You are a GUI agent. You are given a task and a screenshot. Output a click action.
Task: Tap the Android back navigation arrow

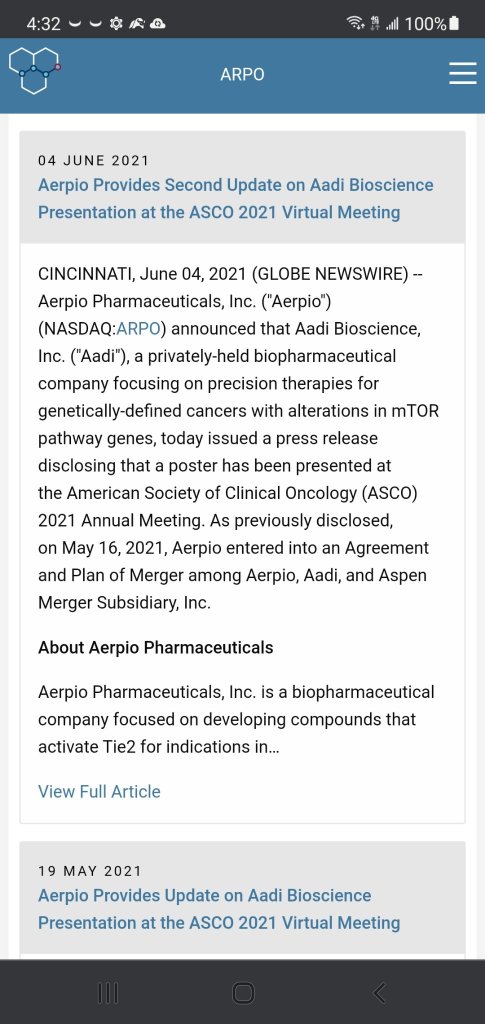point(379,993)
